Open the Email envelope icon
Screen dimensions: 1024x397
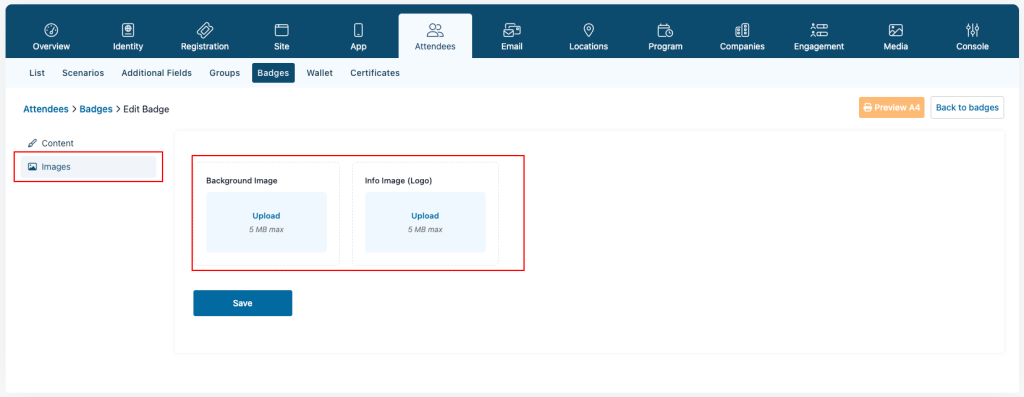[511, 30]
